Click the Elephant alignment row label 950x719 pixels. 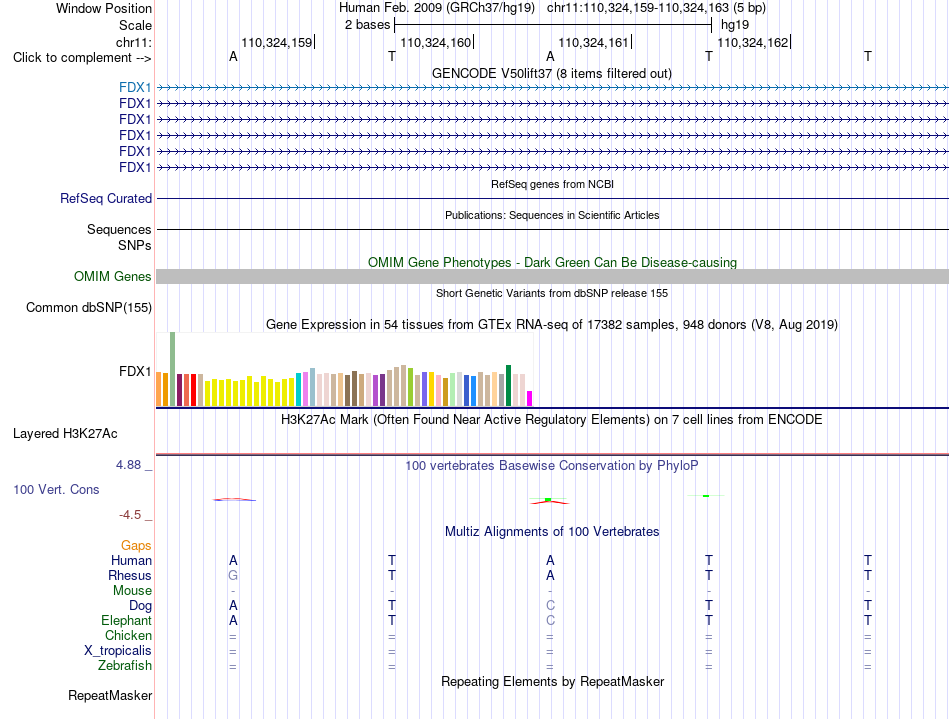tap(126, 620)
